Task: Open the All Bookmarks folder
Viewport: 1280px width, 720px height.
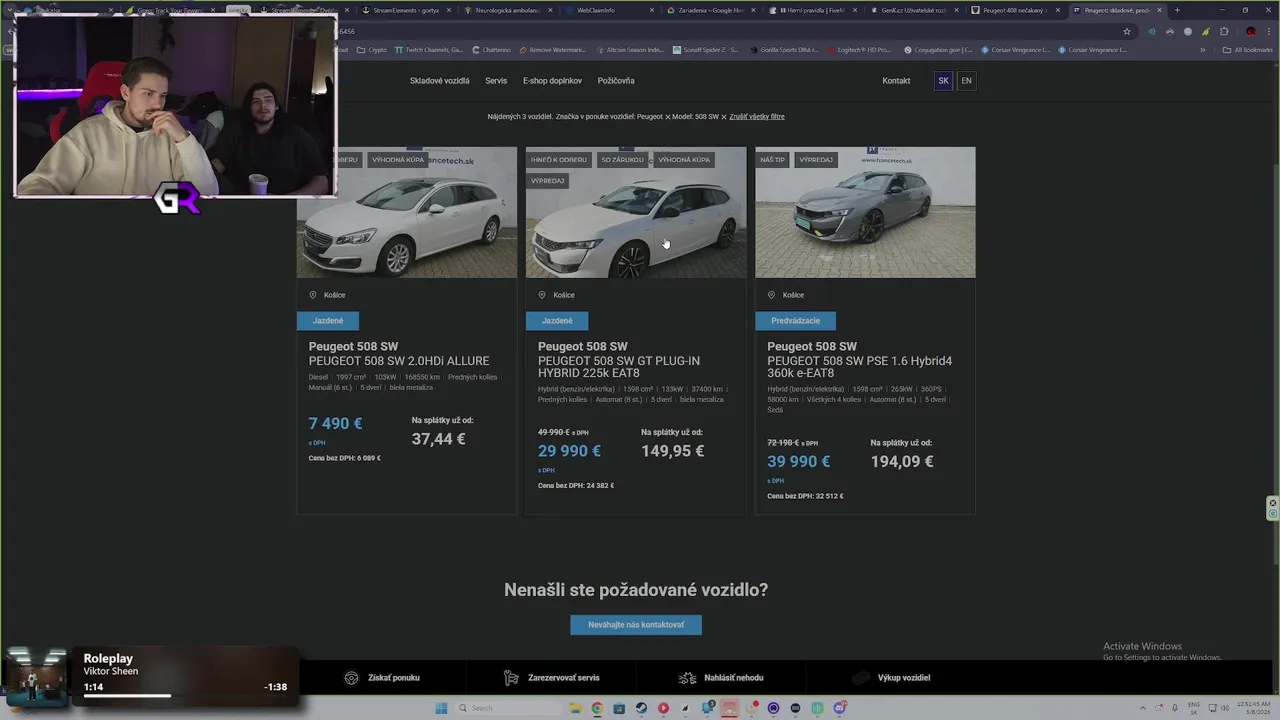Action: pyautogui.click(x=1248, y=49)
